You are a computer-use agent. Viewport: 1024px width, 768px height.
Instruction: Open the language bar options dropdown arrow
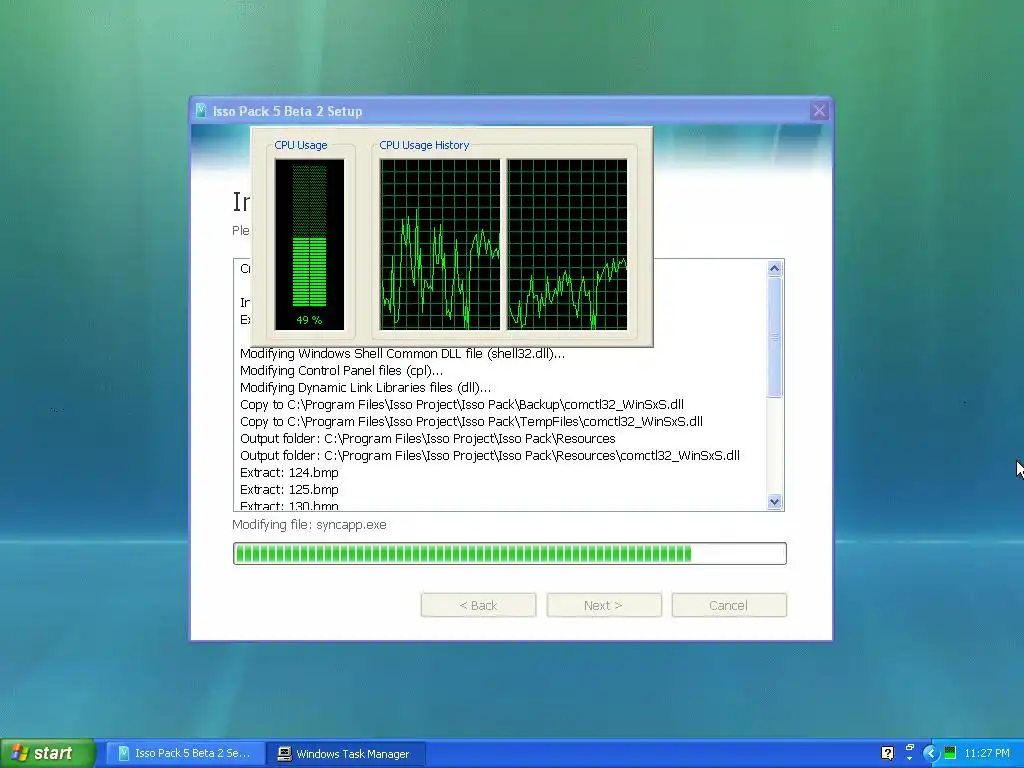(909, 759)
